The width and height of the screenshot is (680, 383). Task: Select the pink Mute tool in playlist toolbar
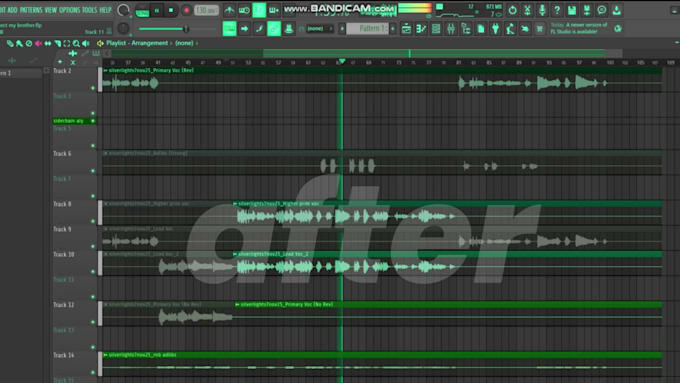tap(38, 43)
